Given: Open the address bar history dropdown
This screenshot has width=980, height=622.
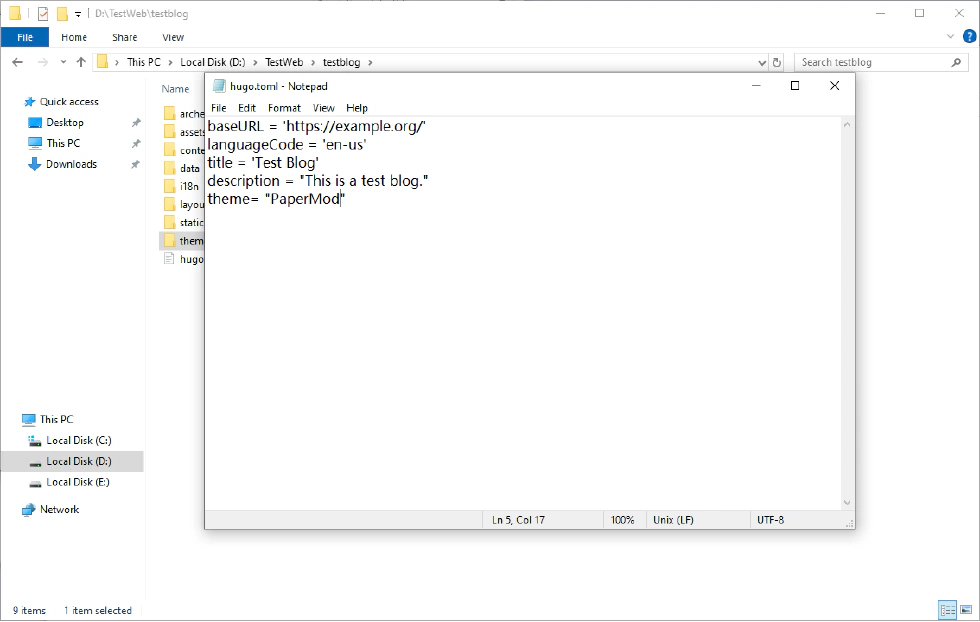Looking at the screenshot, I should pos(762,62).
